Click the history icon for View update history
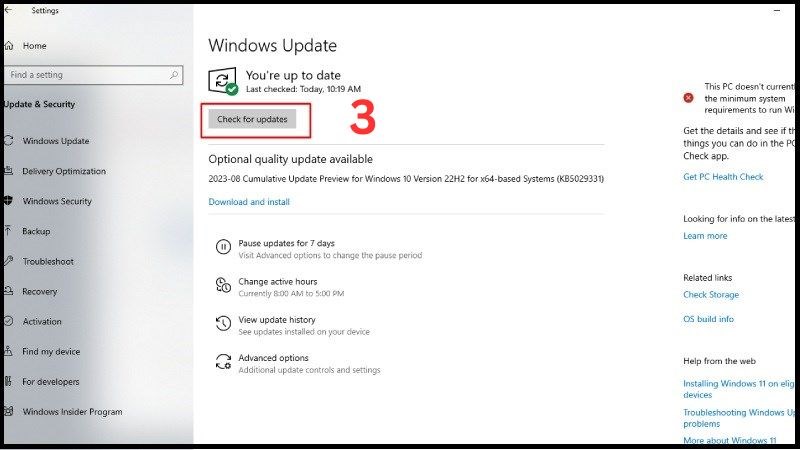800x450 pixels. [223, 323]
